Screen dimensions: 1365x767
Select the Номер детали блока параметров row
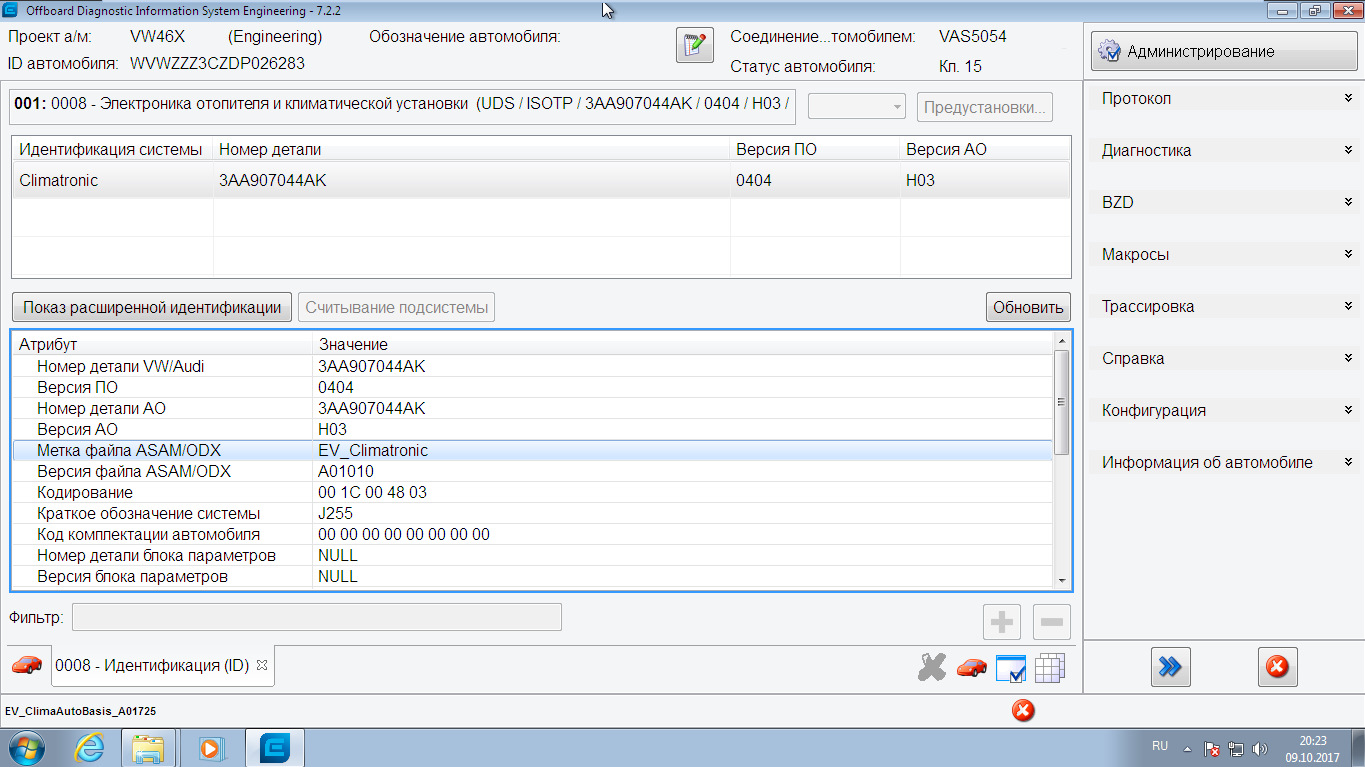click(533, 555)
